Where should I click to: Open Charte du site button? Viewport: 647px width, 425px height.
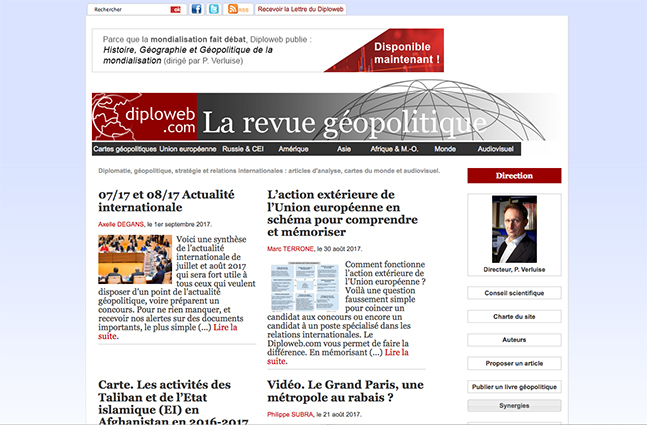(x=514, y=316)
